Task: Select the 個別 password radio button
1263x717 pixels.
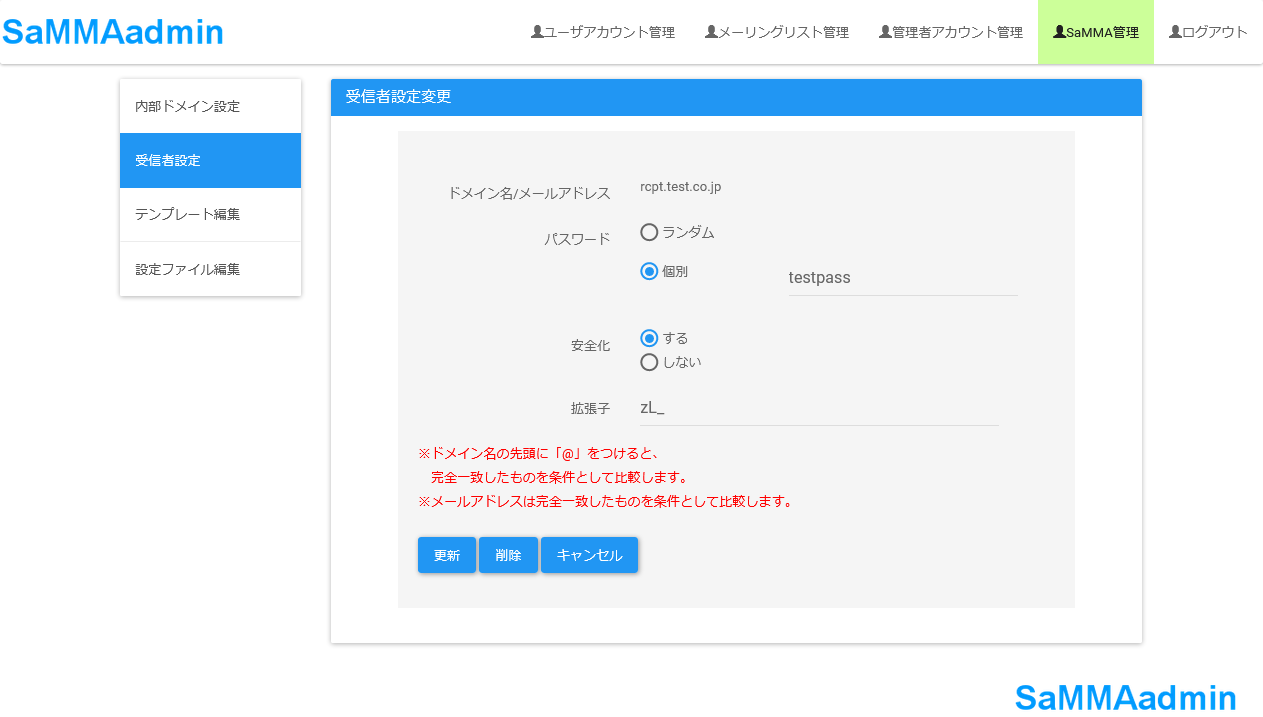Action: 649,271
